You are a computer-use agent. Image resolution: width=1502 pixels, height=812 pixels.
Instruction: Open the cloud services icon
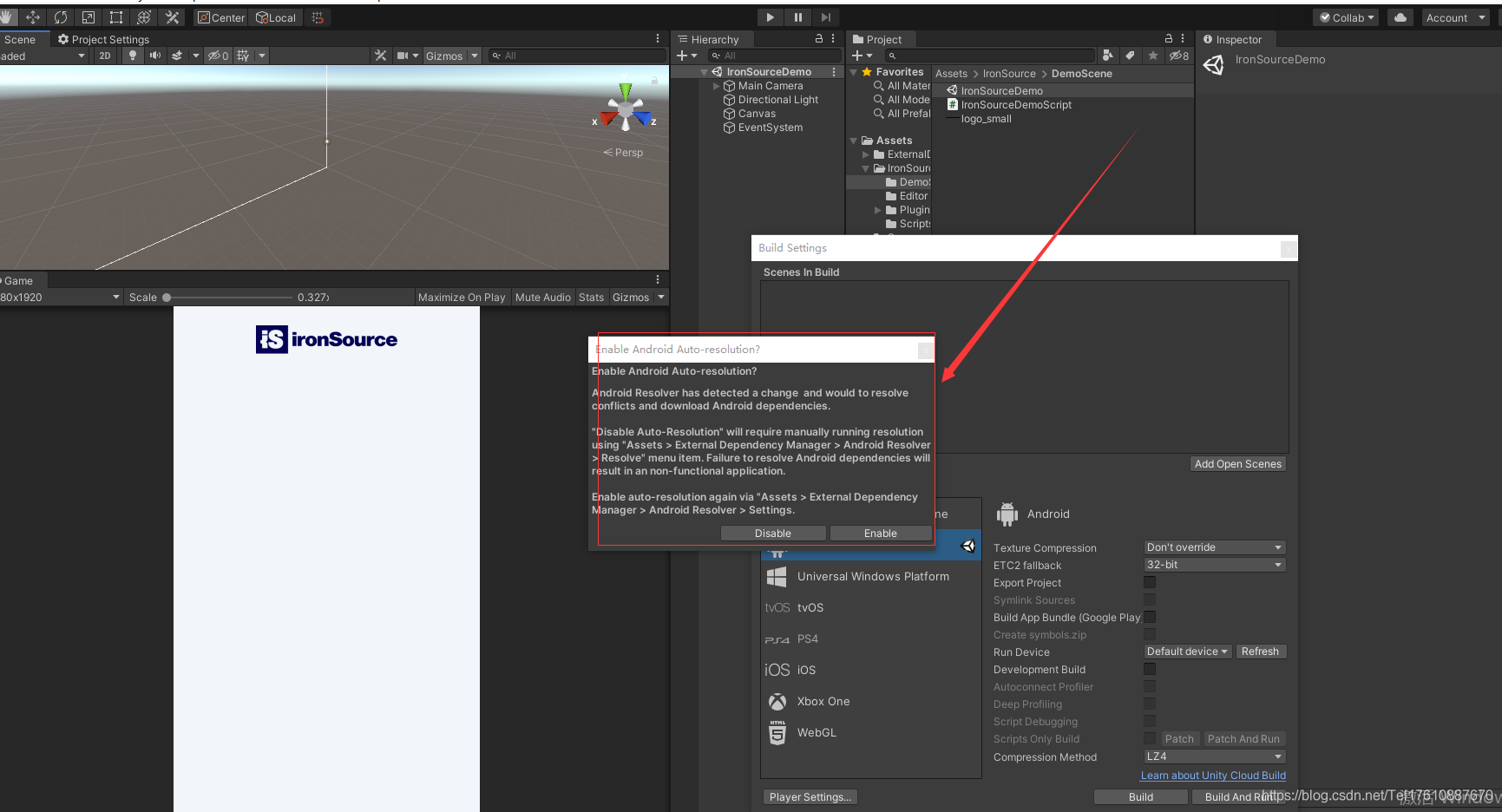point(1400,17)
